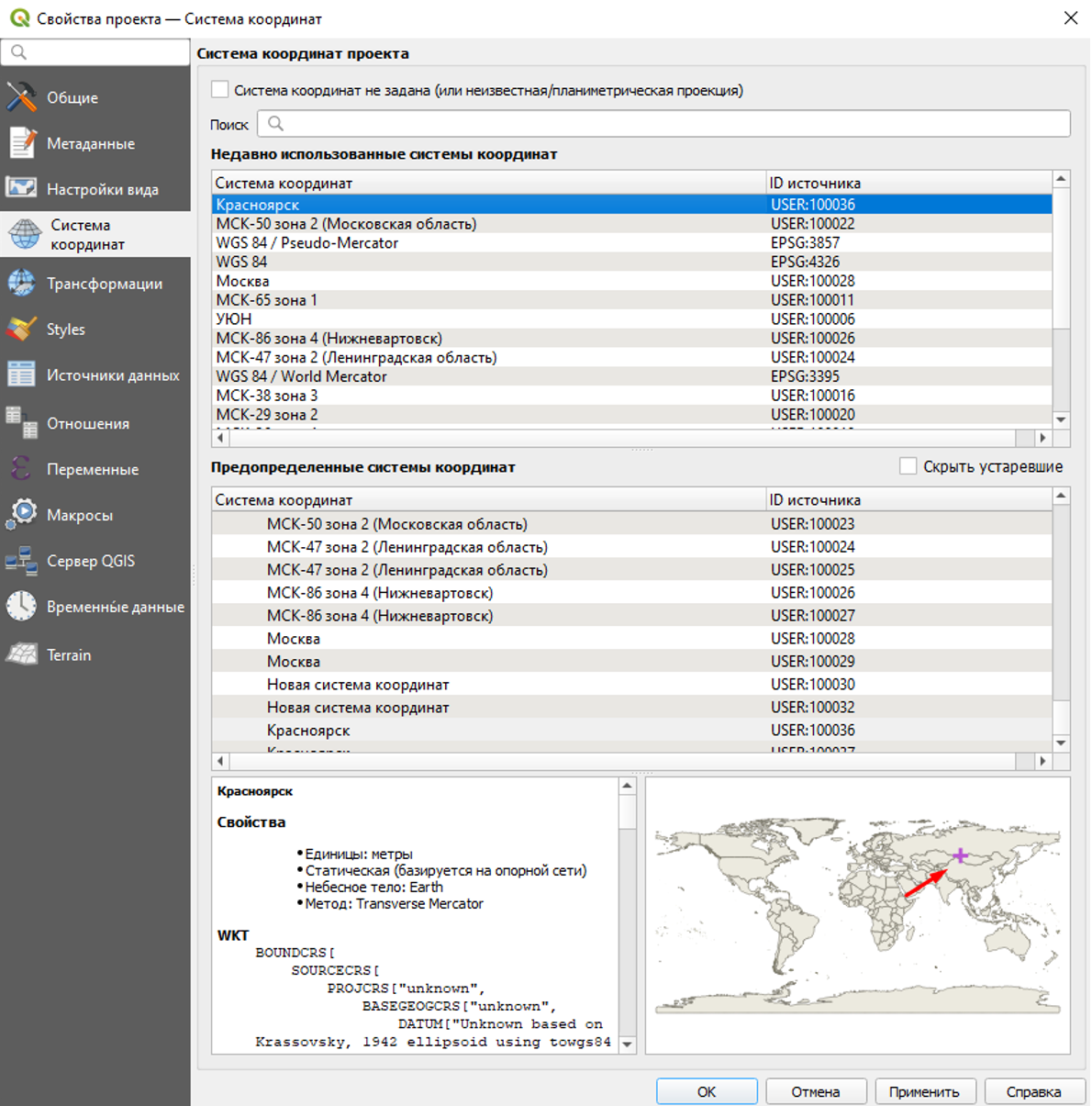Click the Трансформации globe icon

click(21, 284)
